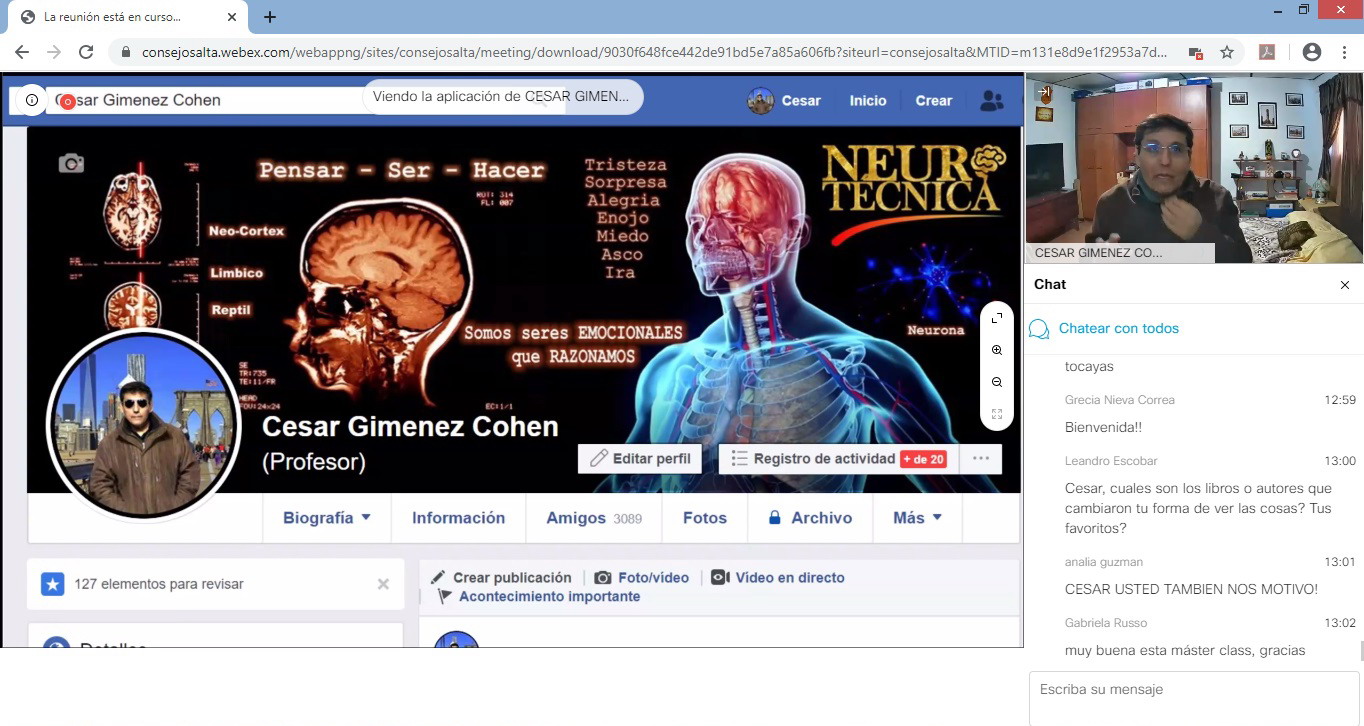1364x726 pixels.
Task: Open the Chrome three-dot menu
Action: (1344, 52)
